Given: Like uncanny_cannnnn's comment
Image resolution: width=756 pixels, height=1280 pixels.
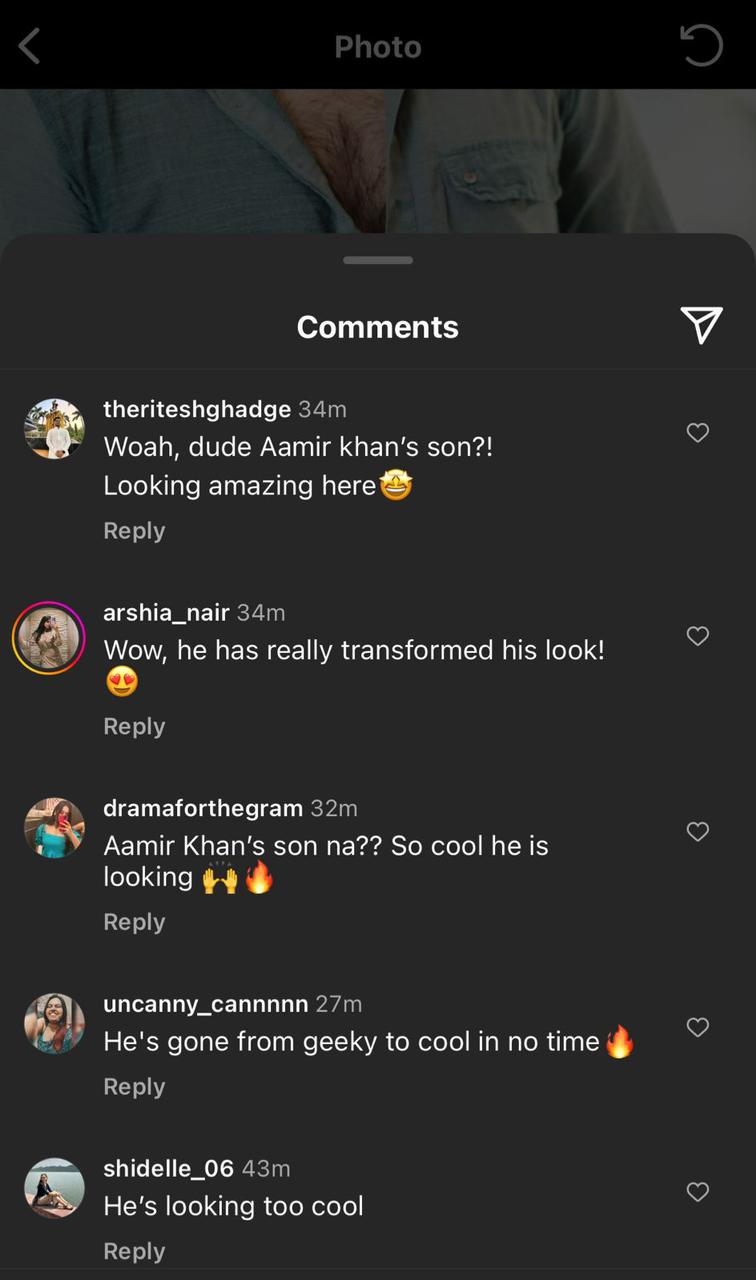Looking at the screenshot, I should point(697,1027).
